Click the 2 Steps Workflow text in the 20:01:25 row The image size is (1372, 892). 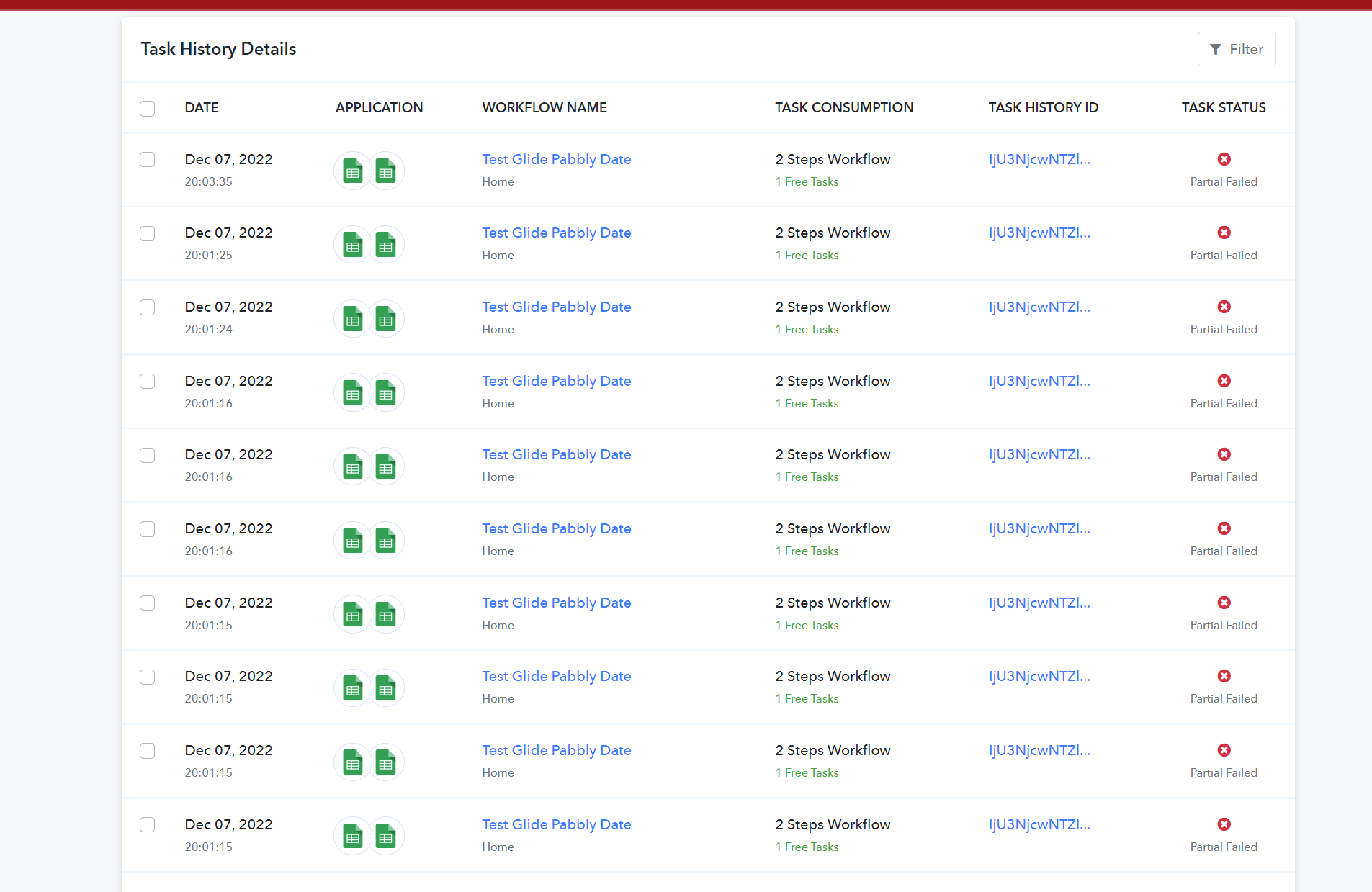833,233
